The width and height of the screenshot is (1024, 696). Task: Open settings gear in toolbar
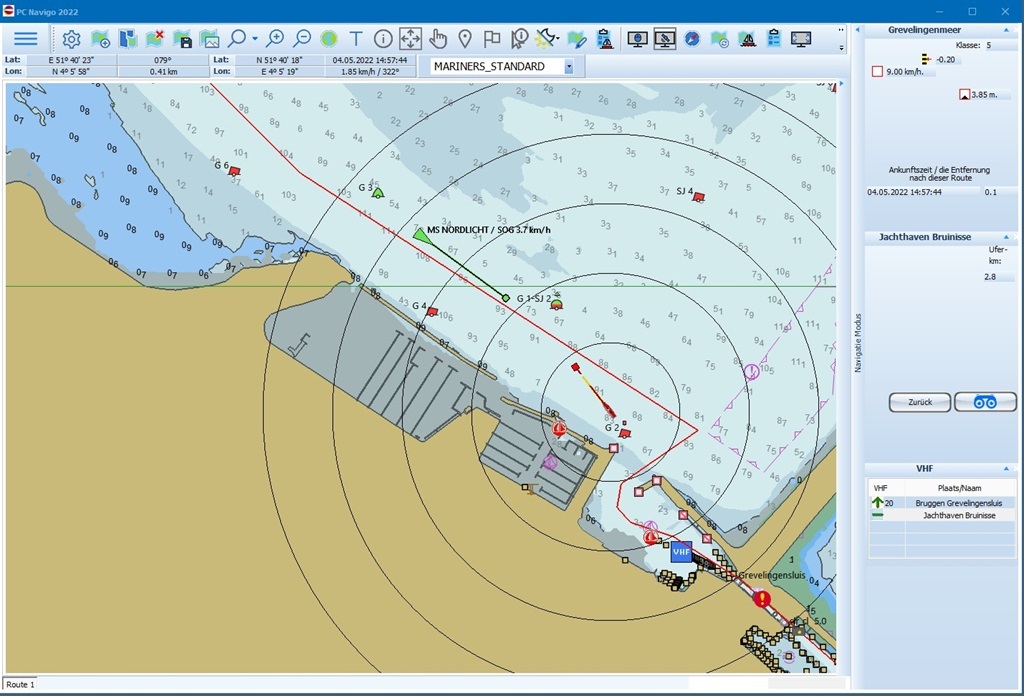(x=72, y=39)
